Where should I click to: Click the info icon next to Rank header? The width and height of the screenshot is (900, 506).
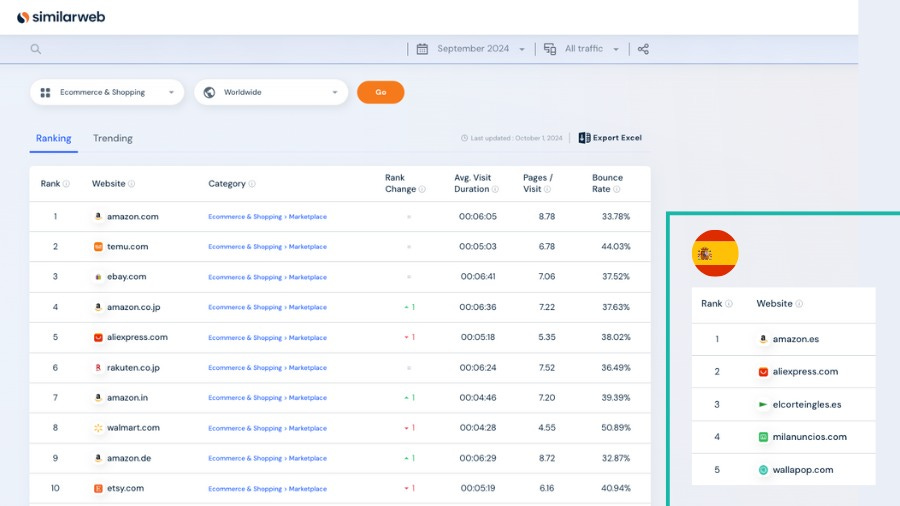click(66, 184)
